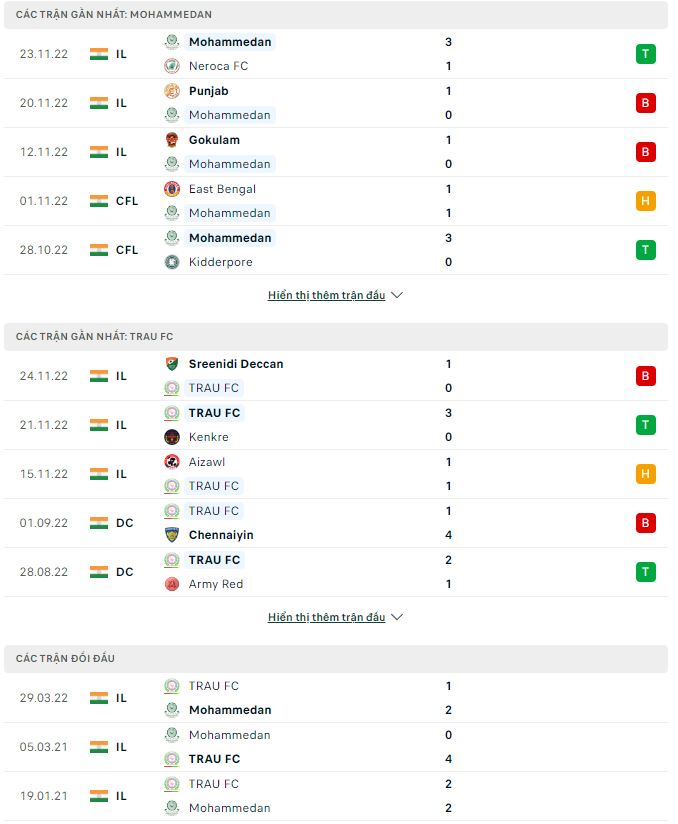The image size is (678, 824).
Task: Click red B badge for Punjab match
Action: click(645, 103)
